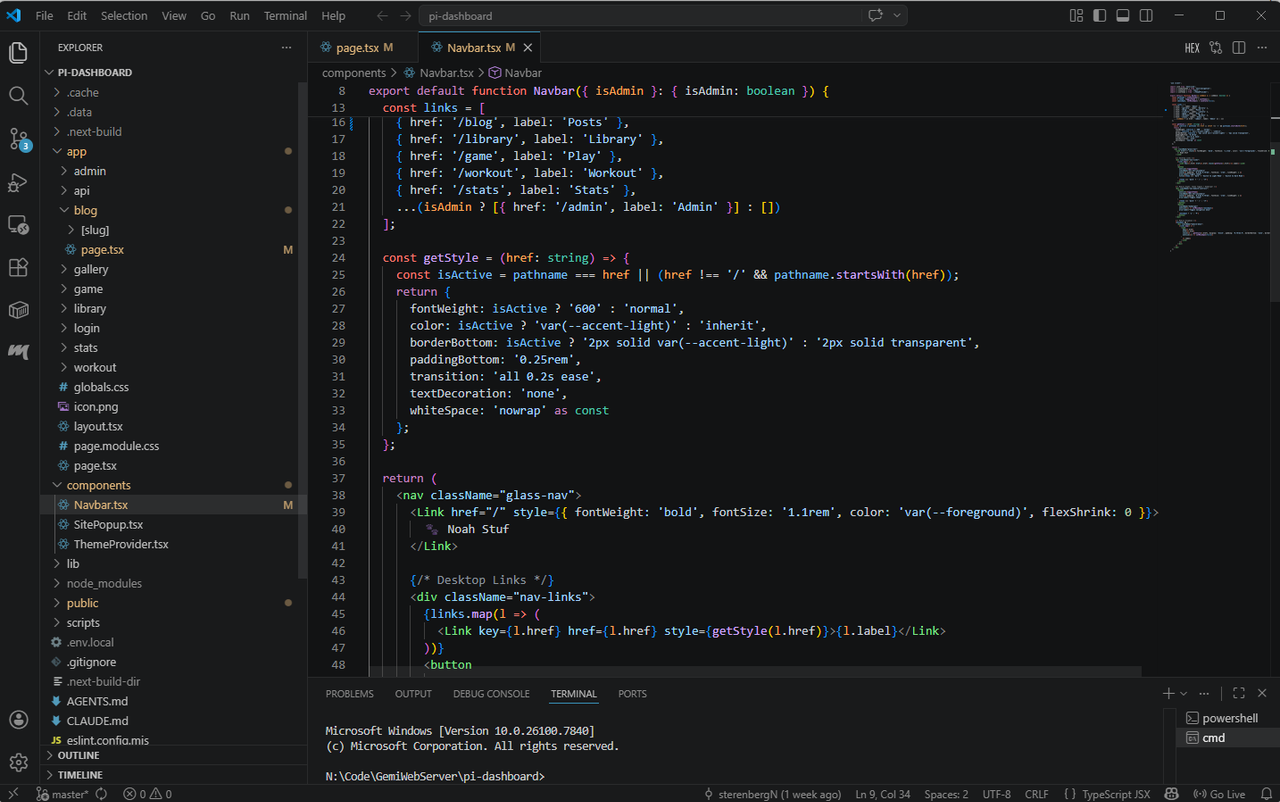
Task: Open the Manage gear menu
Action: 18,763
